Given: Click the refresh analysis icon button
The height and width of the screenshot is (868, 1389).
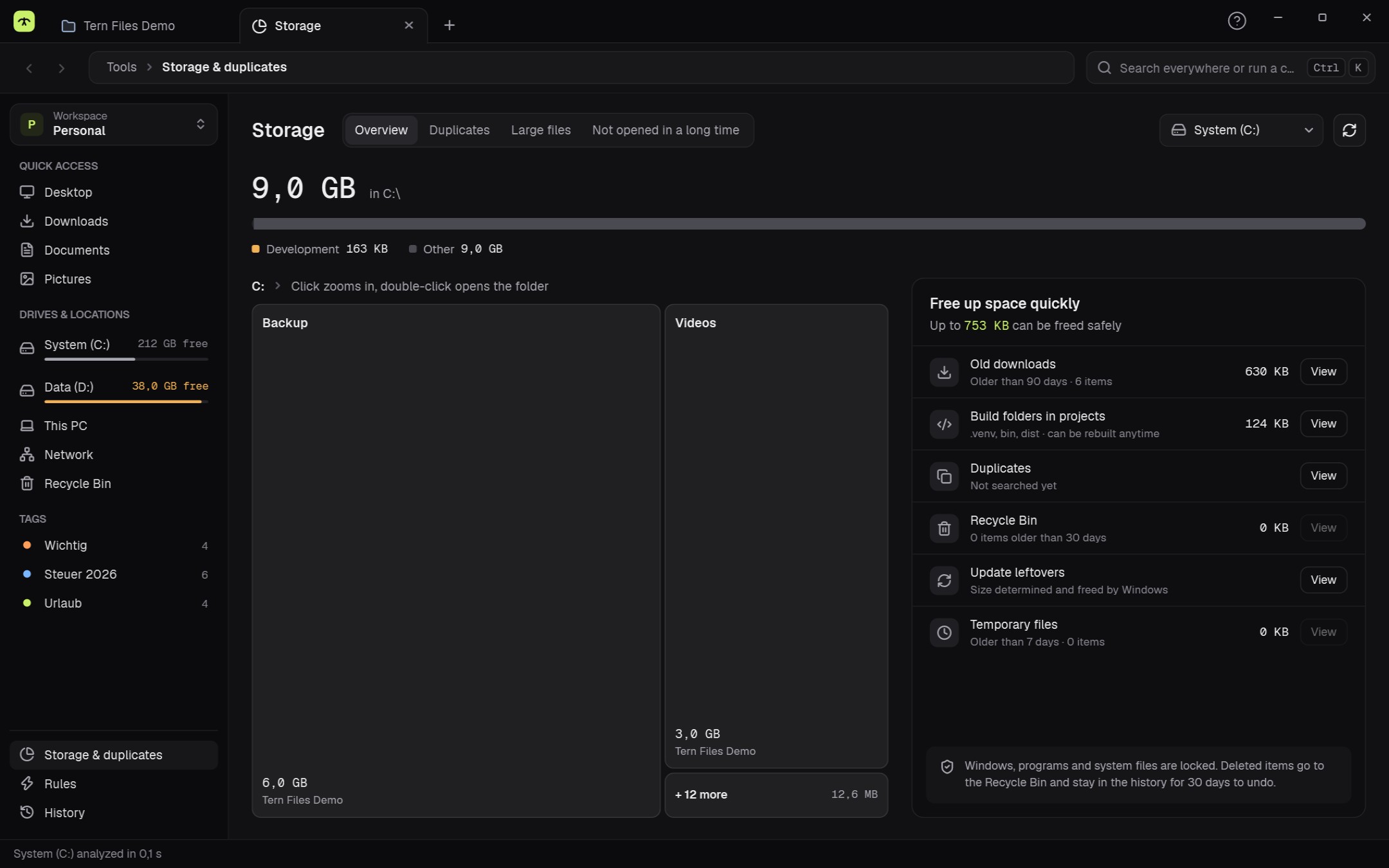Looking at the screenshot, I should click(x=1349, y=130).
